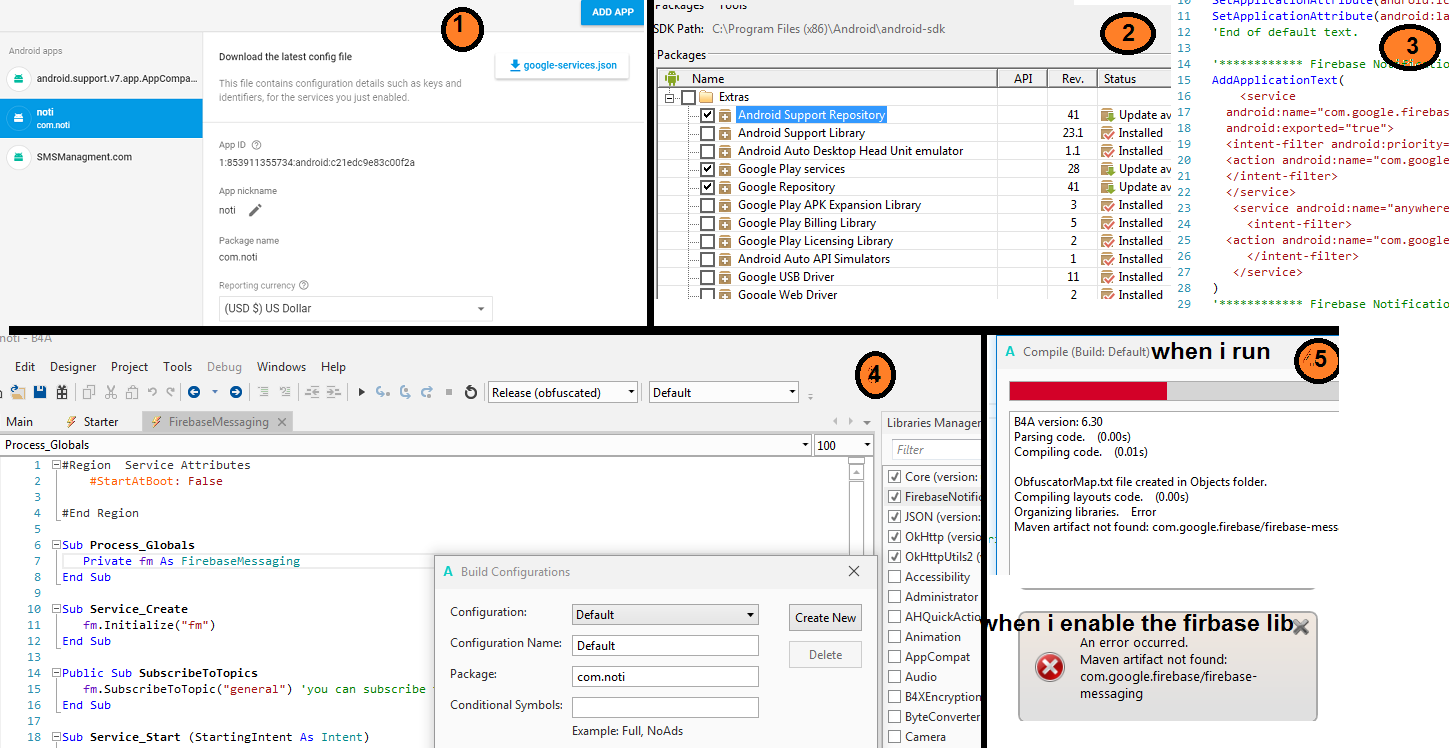1449x748 pixels.
Task: Save the project using the floppy disk icon
Action: [x=41, y=392]
